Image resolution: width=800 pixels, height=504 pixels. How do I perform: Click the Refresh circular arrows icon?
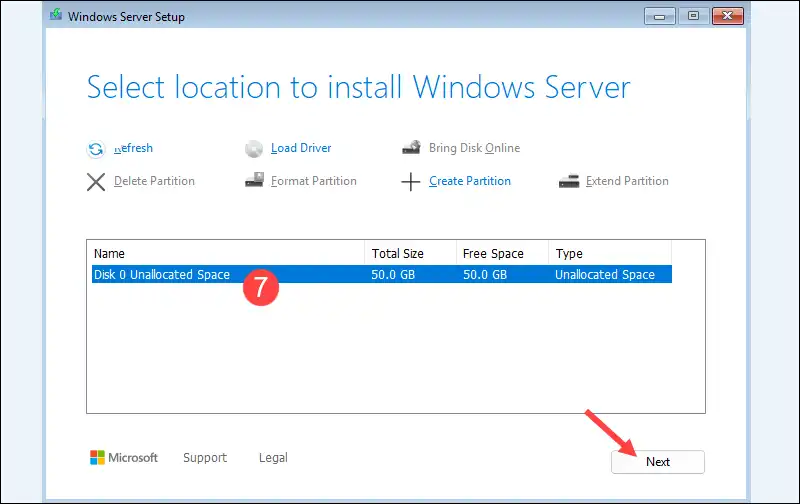[x=96, y=149]
